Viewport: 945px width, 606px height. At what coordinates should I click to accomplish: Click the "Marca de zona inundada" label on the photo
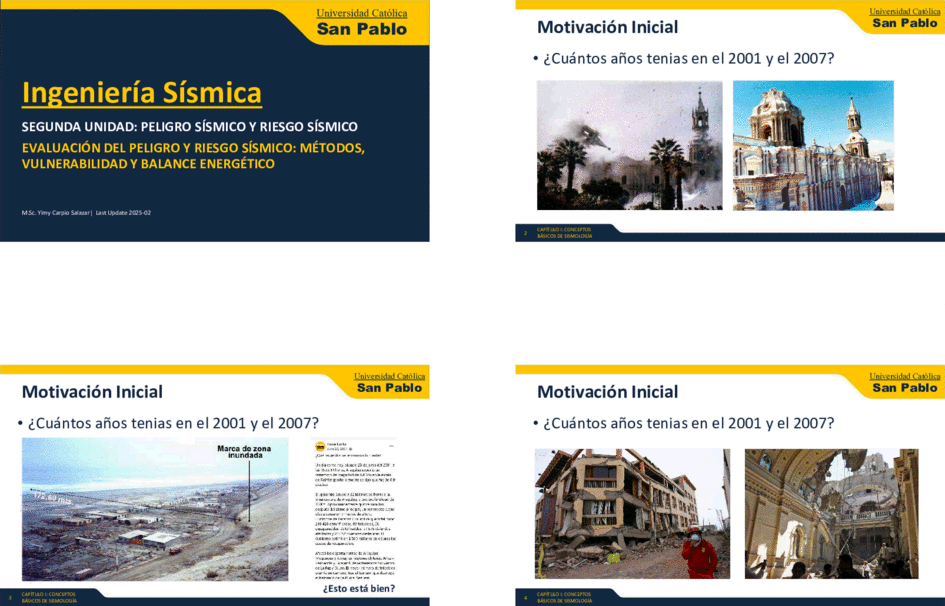coord(244,452)
